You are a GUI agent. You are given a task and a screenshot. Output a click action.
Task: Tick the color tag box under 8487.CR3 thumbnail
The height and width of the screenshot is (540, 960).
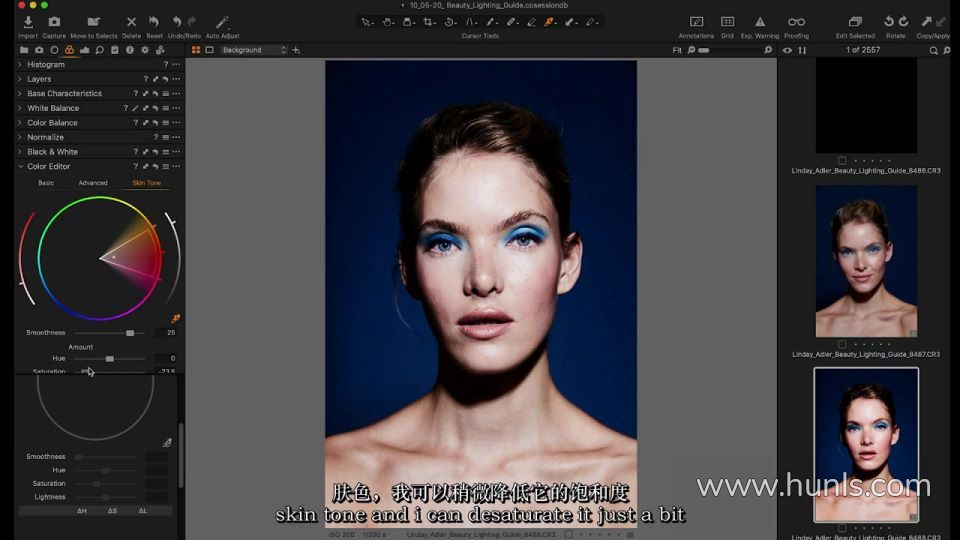[842, 344]
